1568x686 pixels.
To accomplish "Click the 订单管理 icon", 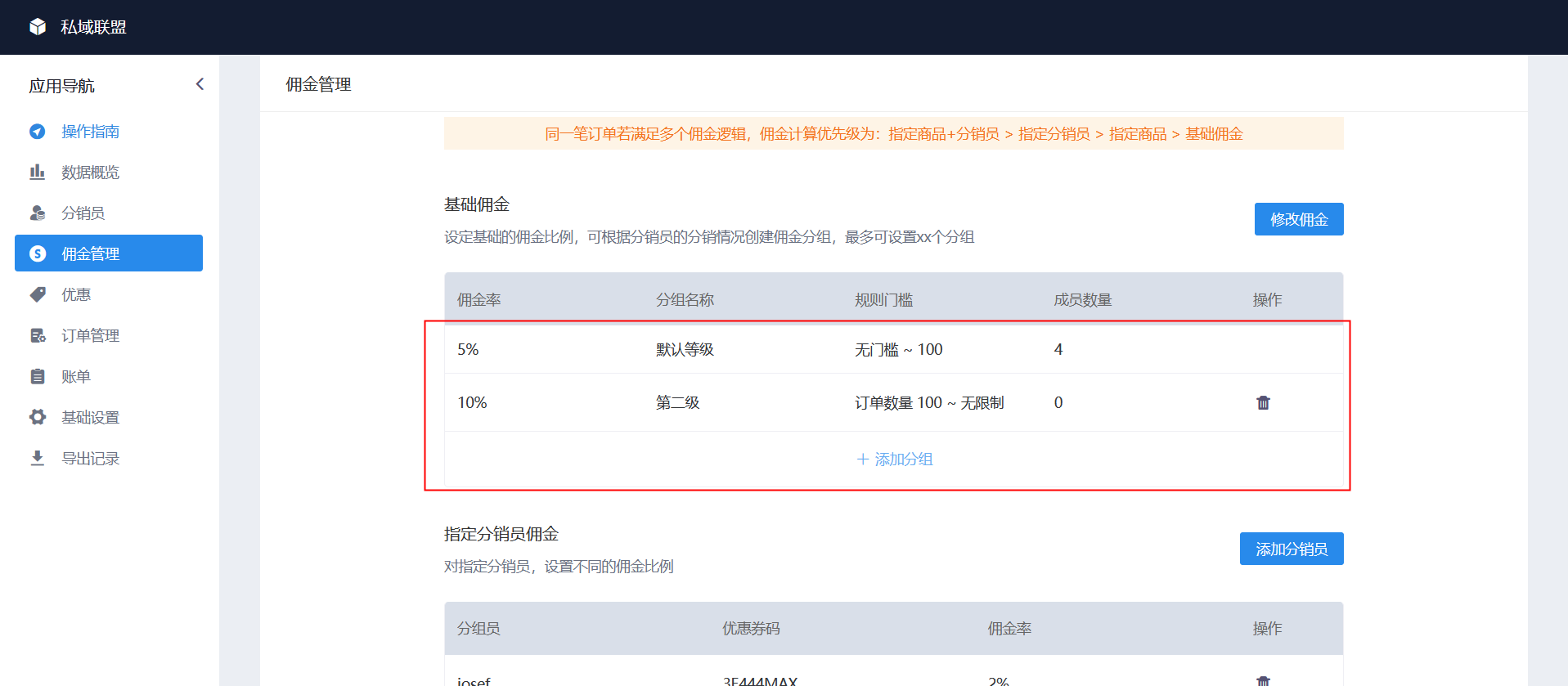I will [x=38, y=335].
